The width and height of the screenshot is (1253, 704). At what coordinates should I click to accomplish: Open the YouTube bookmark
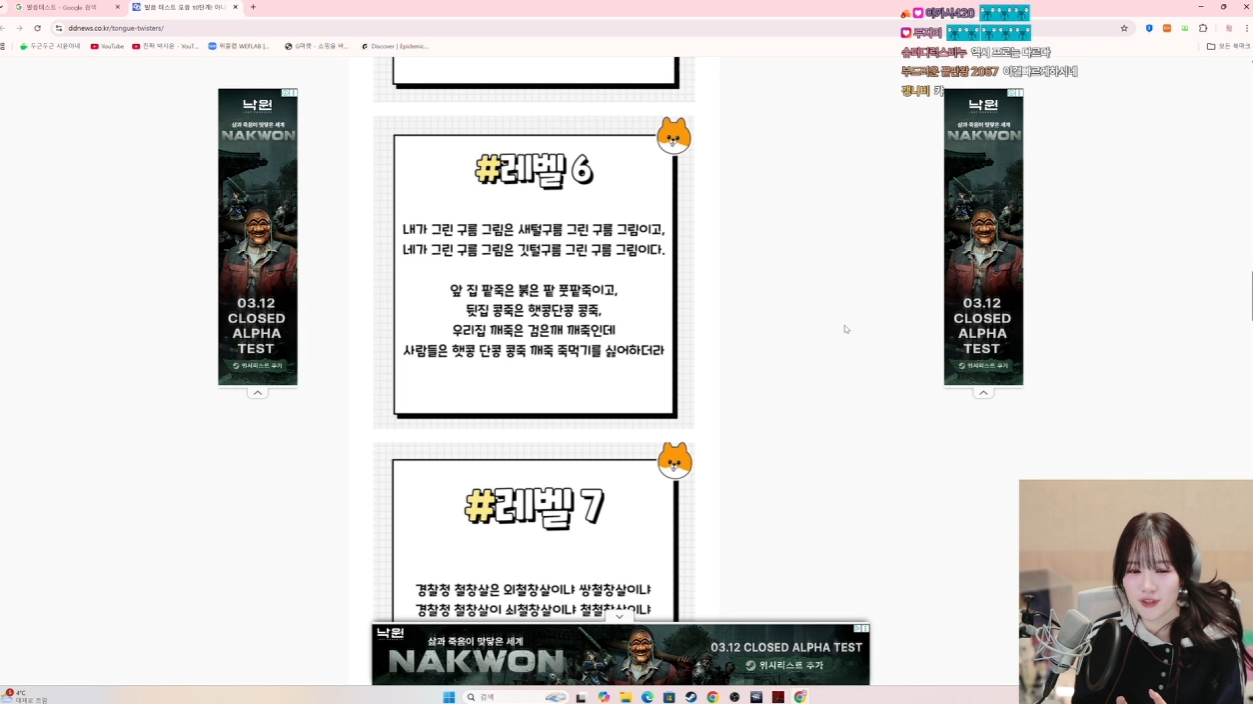coord(107,46)
